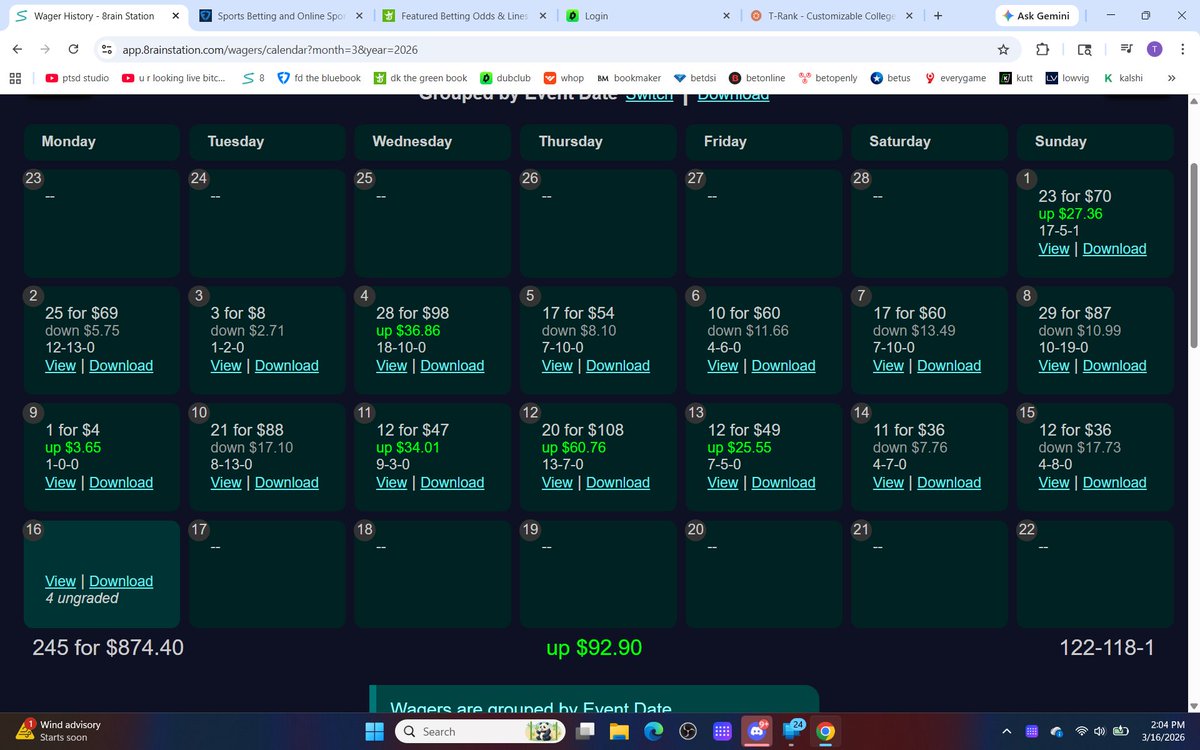Open the volume control in system tray

point(1100,732)
